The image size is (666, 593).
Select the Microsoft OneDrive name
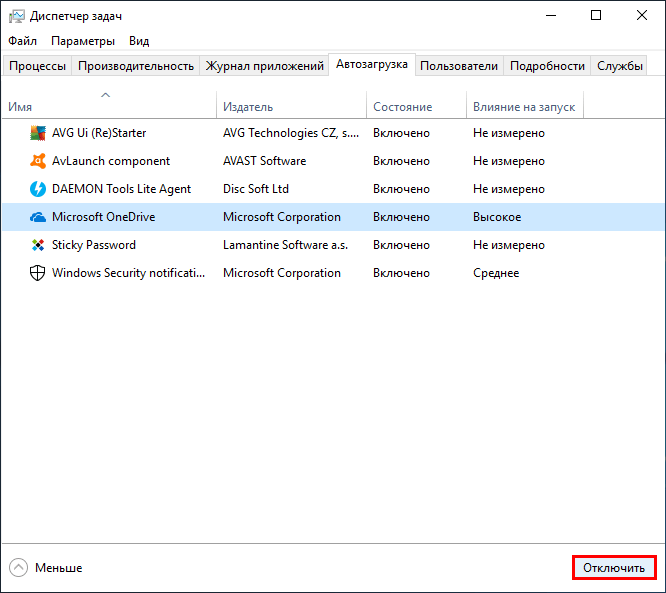point(104,217)
